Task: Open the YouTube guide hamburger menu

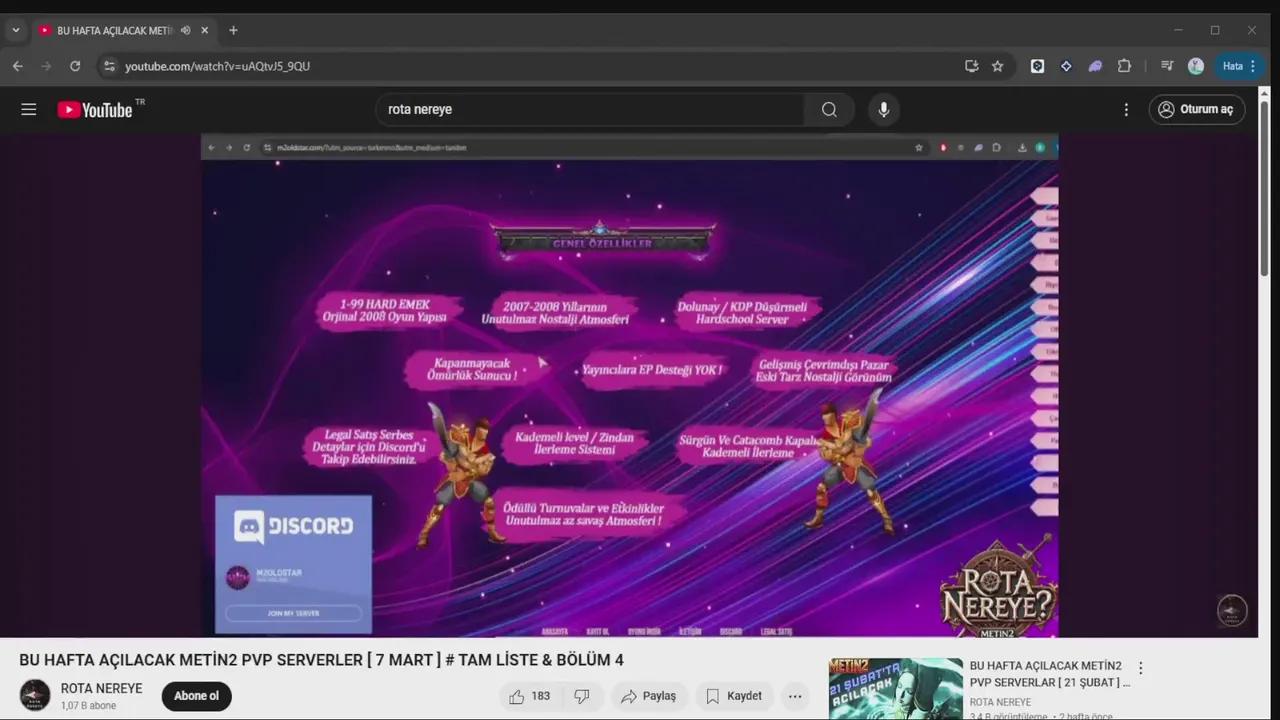Action: [x=29, y=110]
